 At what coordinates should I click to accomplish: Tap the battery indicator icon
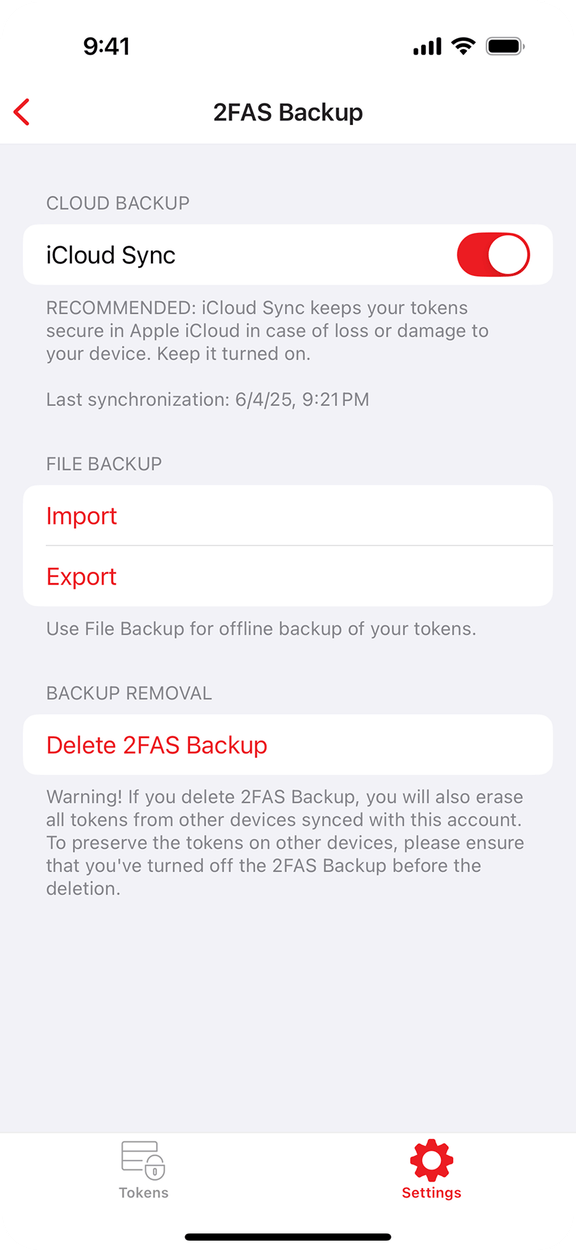pyautogui.click(x=502, y=45)
